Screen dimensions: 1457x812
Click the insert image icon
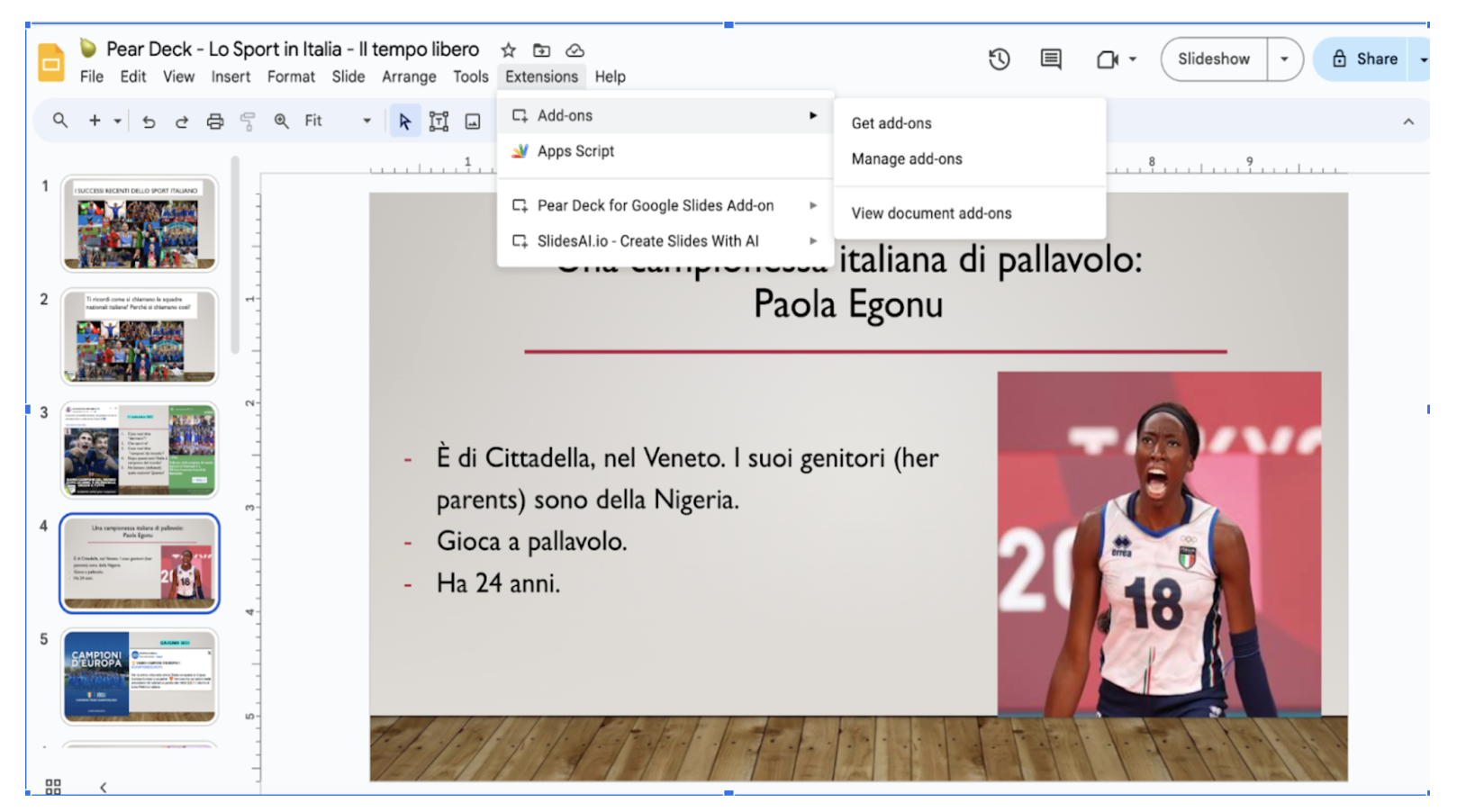pos(473,122)
